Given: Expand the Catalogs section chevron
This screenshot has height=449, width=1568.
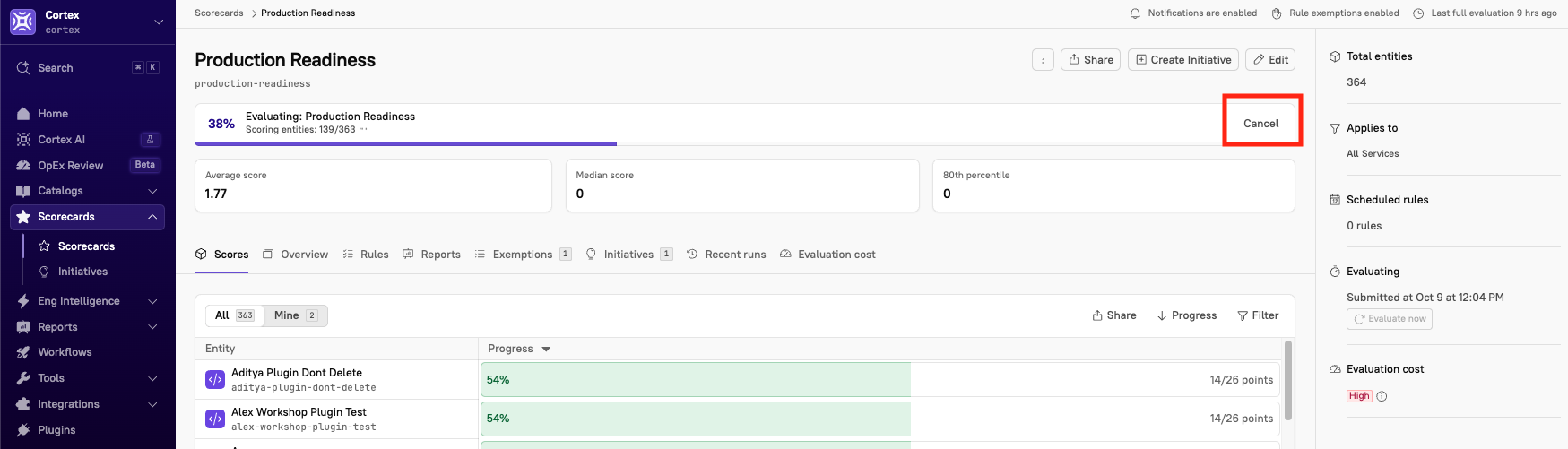Looking at the screenshot, I should pos(152,191).
